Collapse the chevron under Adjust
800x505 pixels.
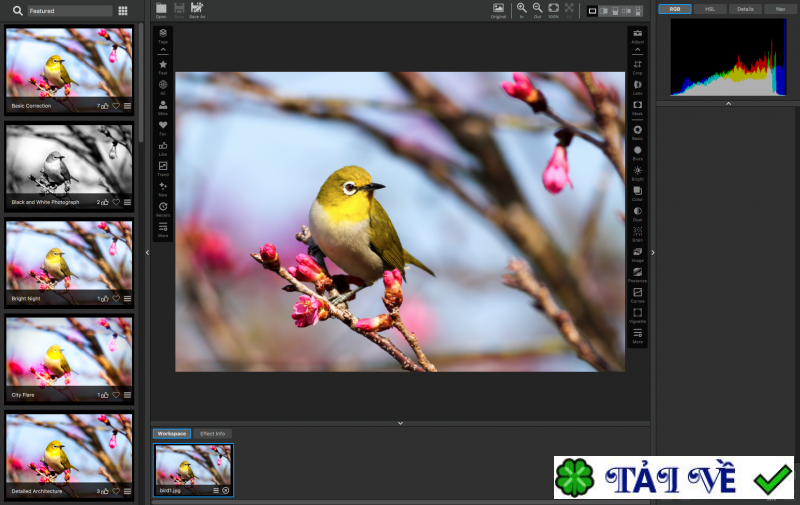pos(637,49)
